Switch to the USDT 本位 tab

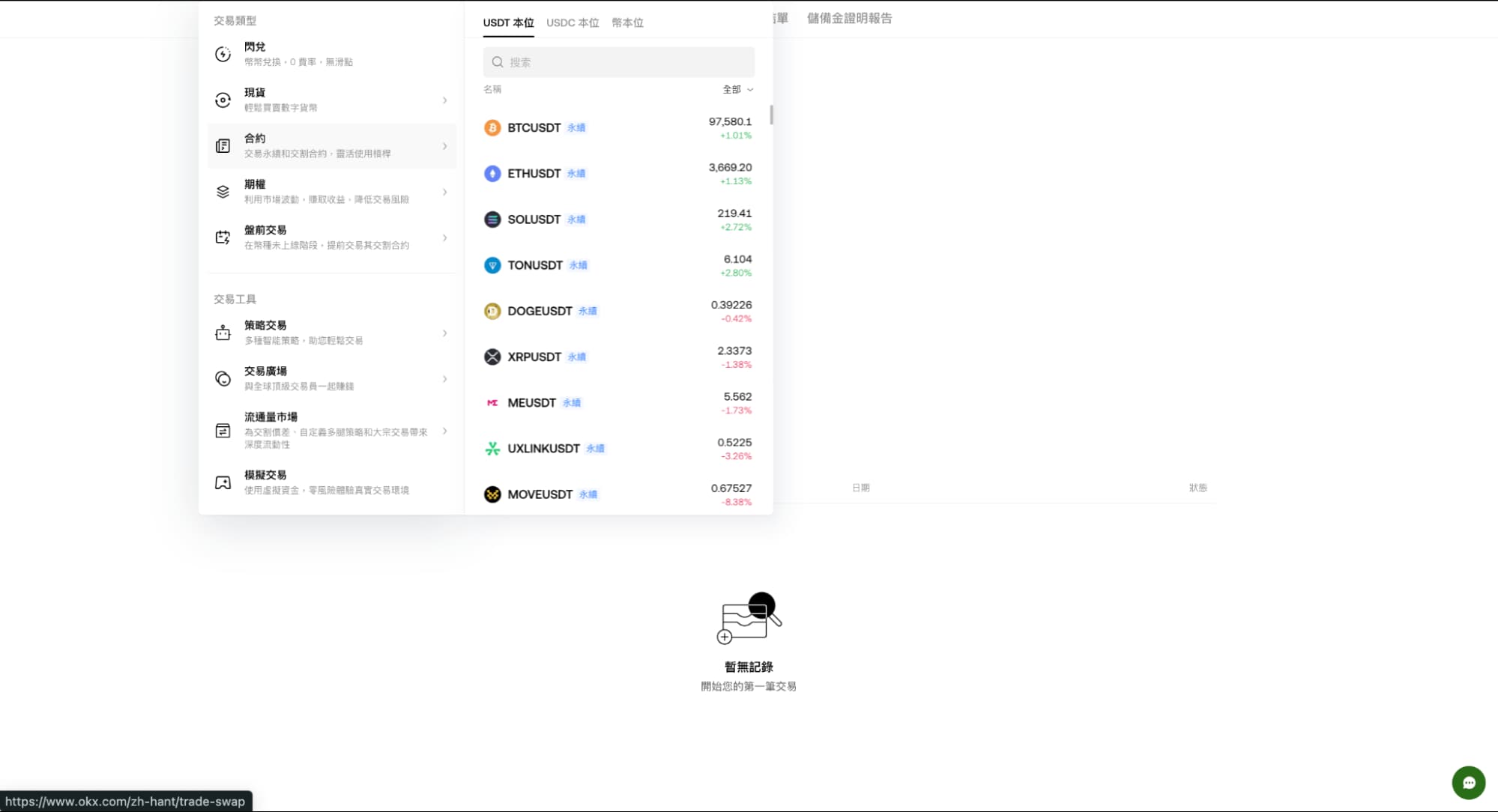(508, 22)
